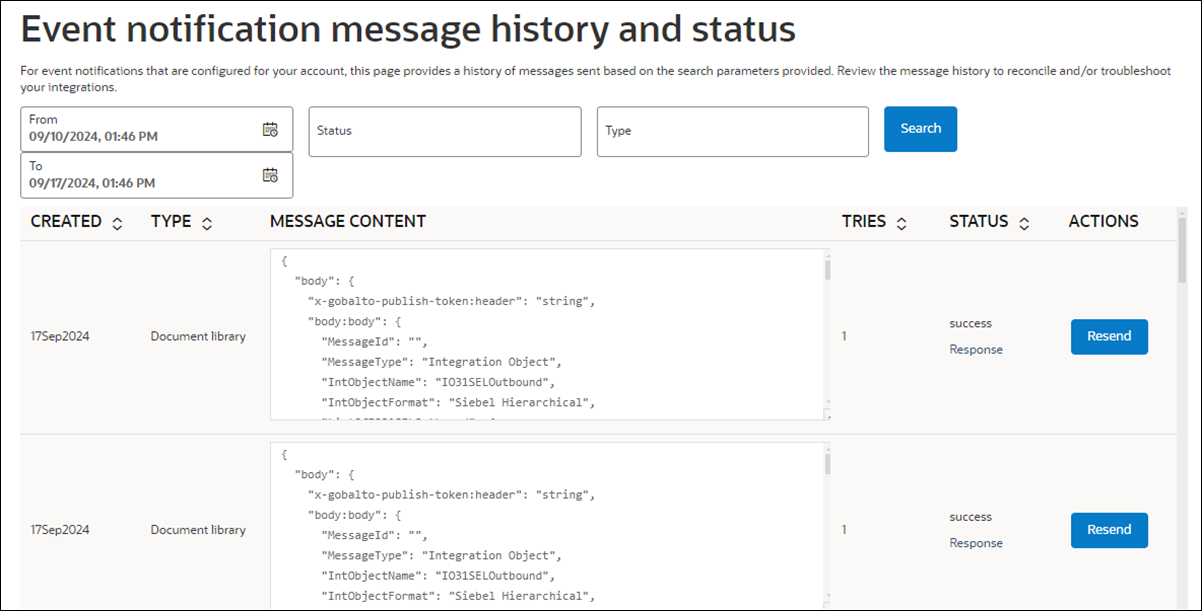Click first row's success status text
Screen dimensions: 1202x611
point(970,324)
